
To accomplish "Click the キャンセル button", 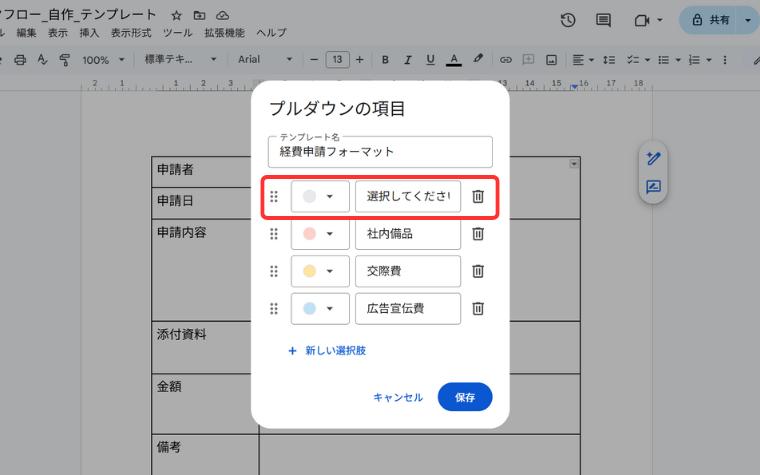I will point(398,397).
